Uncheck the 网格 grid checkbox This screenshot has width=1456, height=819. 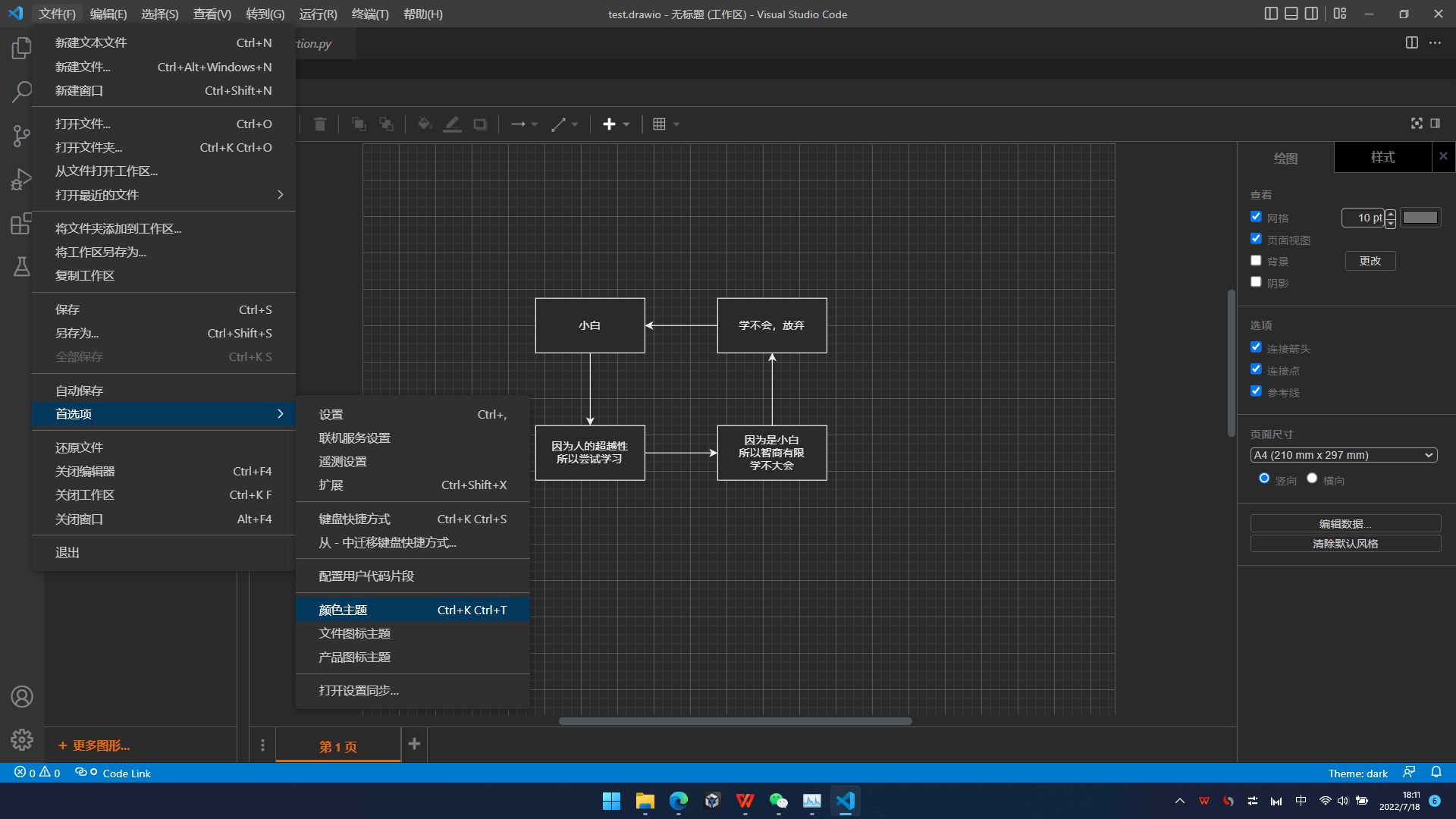1257,217
